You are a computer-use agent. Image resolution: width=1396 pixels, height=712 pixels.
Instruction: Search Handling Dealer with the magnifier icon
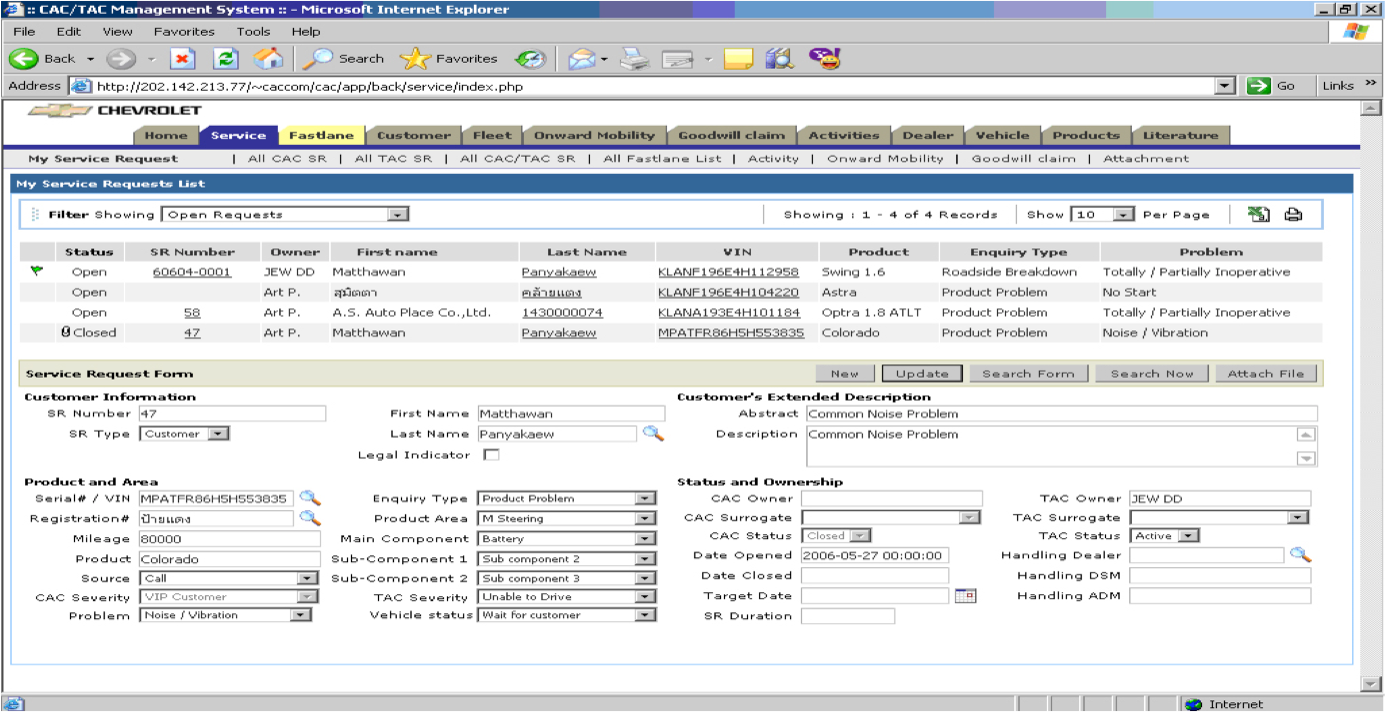(x=1299, y=555)
